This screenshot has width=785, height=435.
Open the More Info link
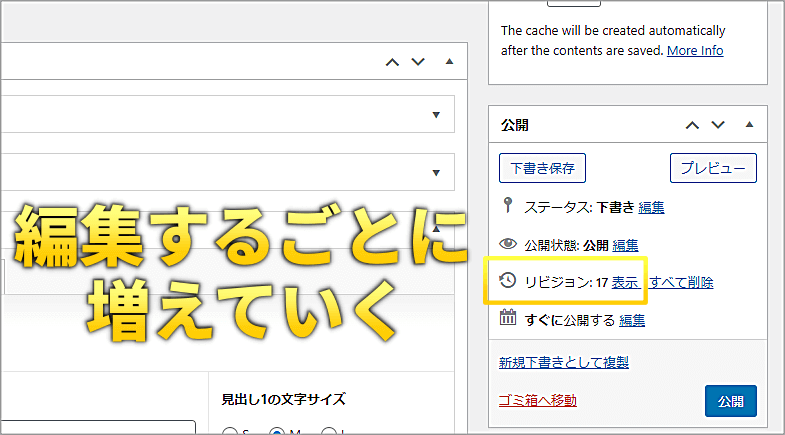pyautogui.click(x=695, y=51)
